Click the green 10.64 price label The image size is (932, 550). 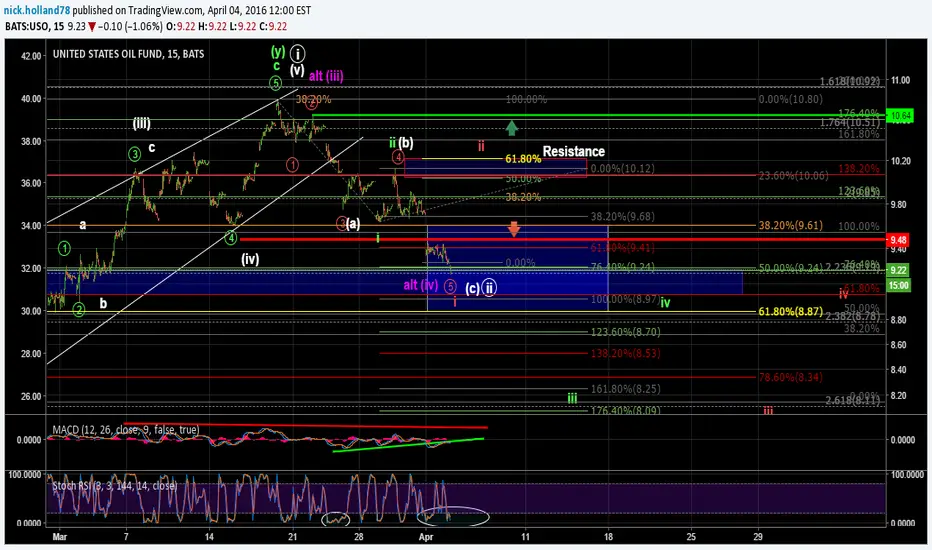(x=900, y=116)
